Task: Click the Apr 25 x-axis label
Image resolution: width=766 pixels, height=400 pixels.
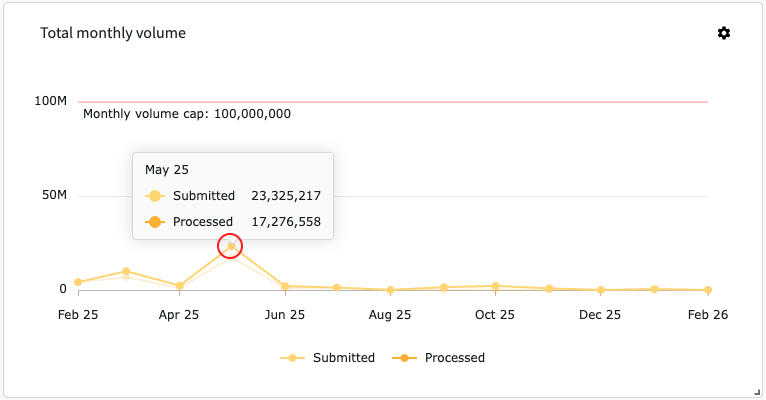Action: pos(179,315)
